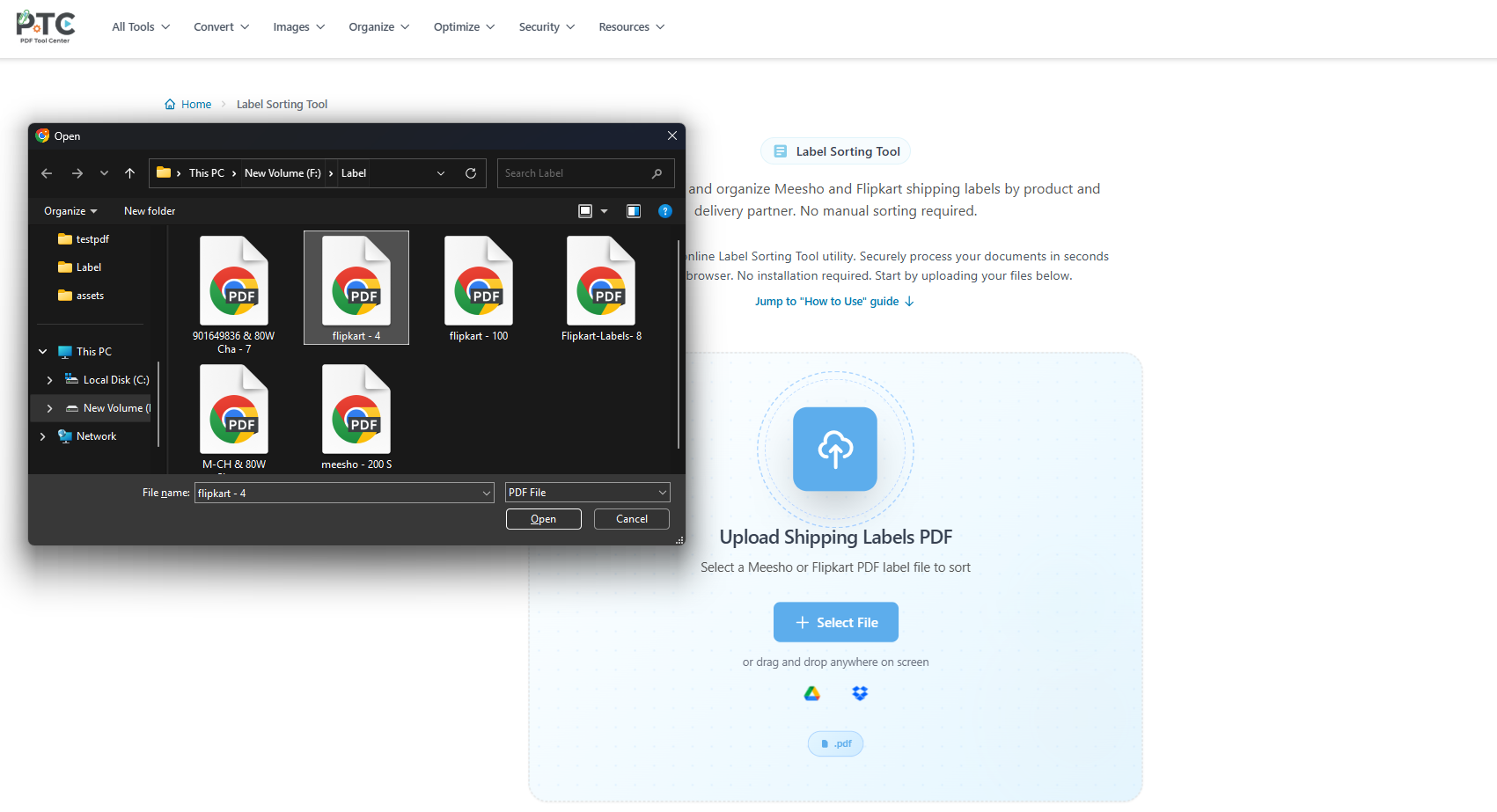Image resolution: width=1497 pixels, height=812 pixels.
Task: Close the Open dialog
Action: (672, 135)
